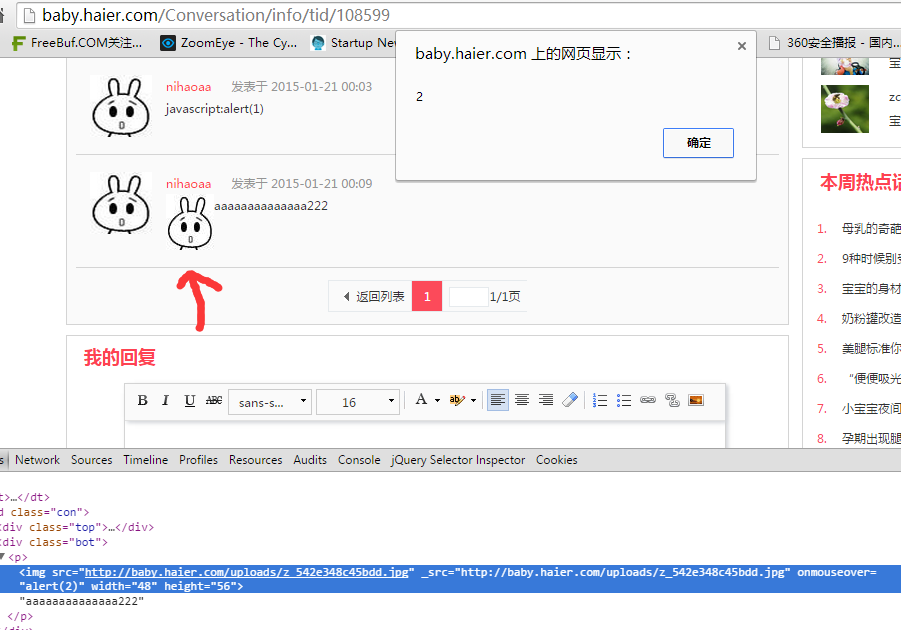Click the insert image icon
Screen dimensions: 901x630
696,400
